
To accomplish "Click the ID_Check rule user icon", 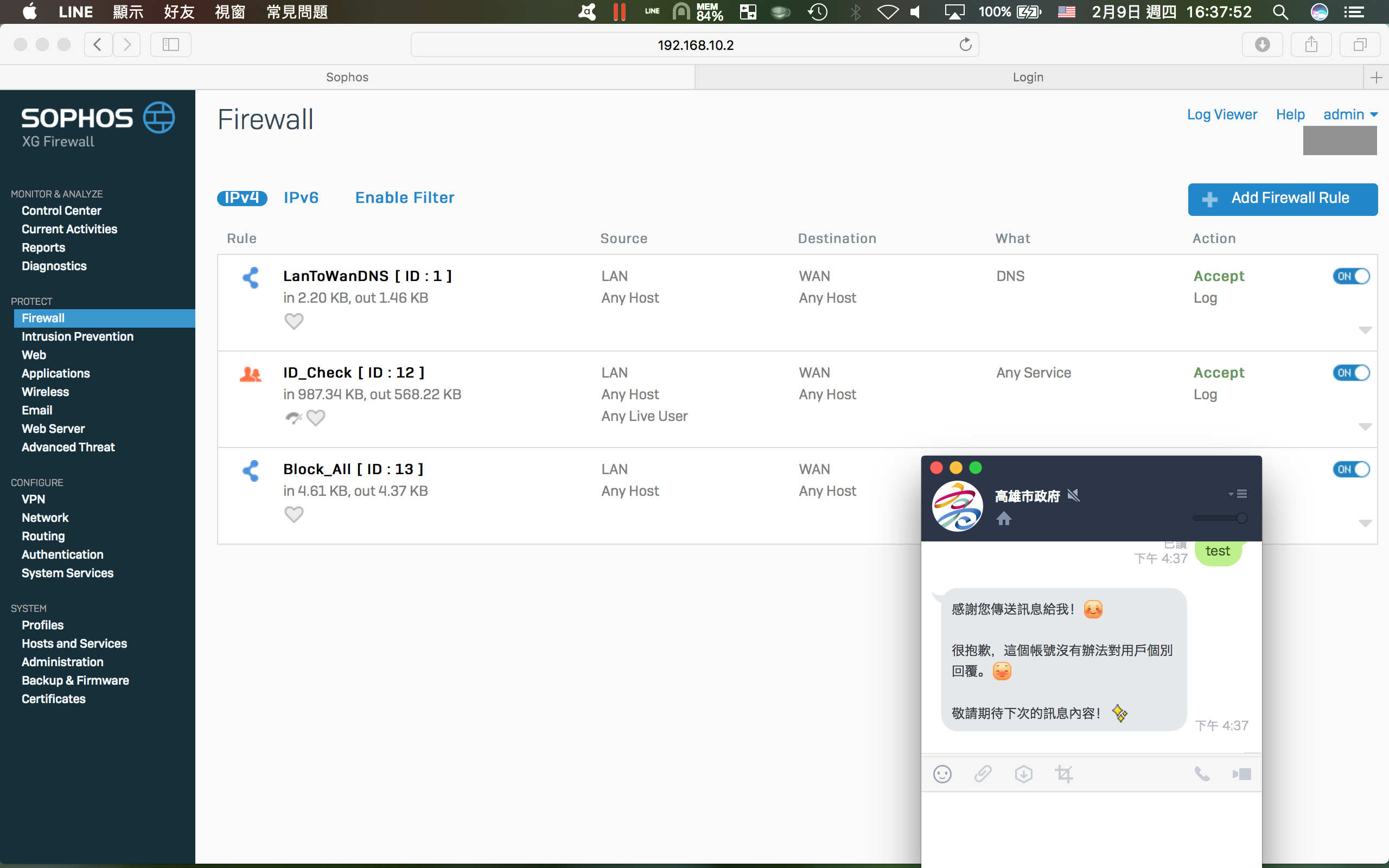I will (250, 374).
